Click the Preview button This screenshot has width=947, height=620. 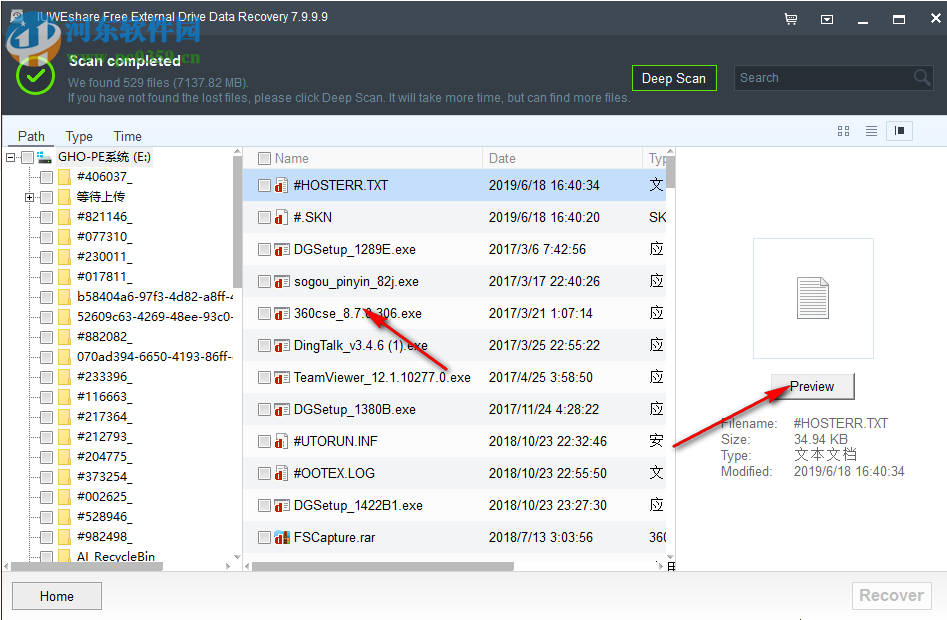pos(812,387)
